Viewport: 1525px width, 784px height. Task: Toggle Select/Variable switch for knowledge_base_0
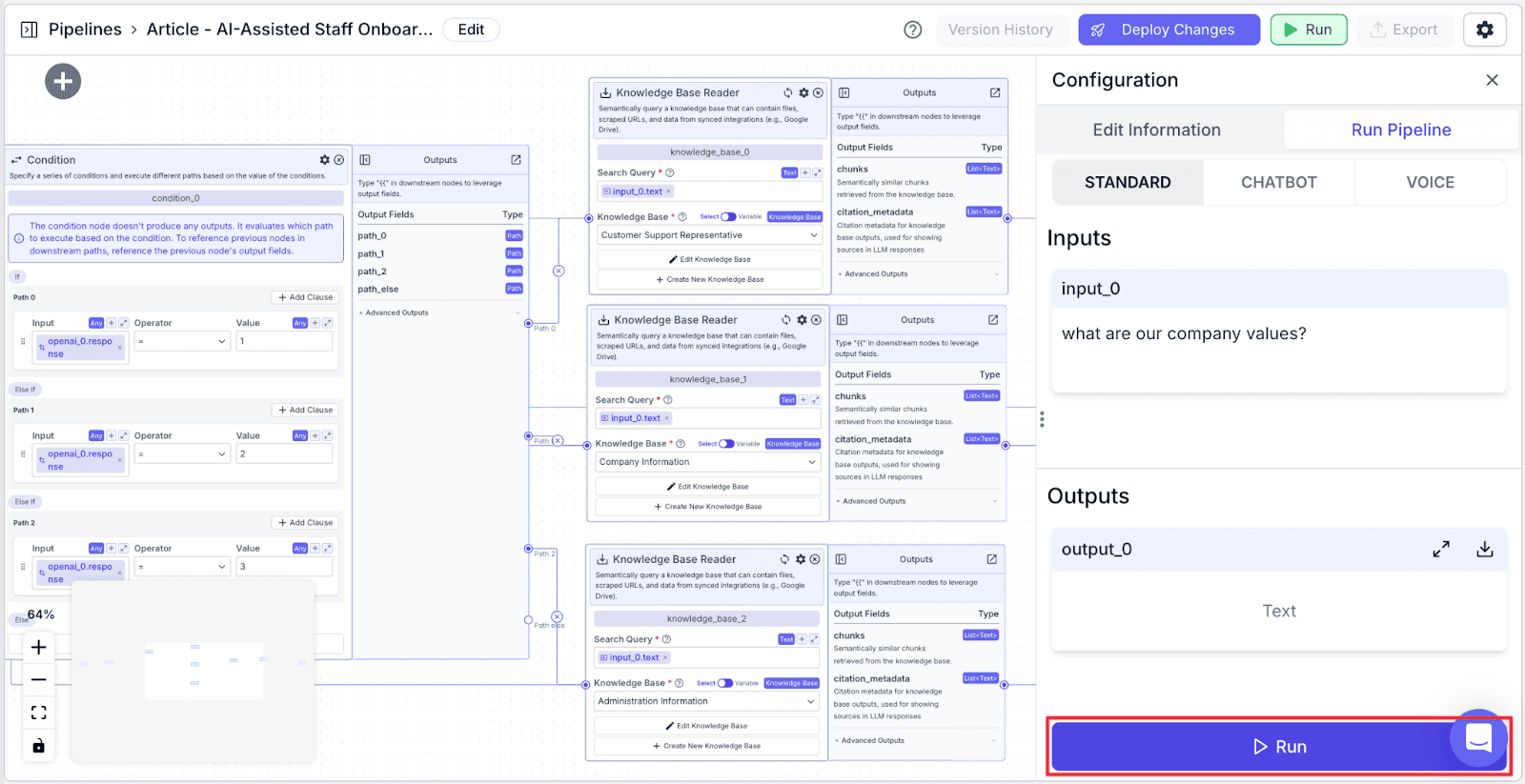point(728,217)
